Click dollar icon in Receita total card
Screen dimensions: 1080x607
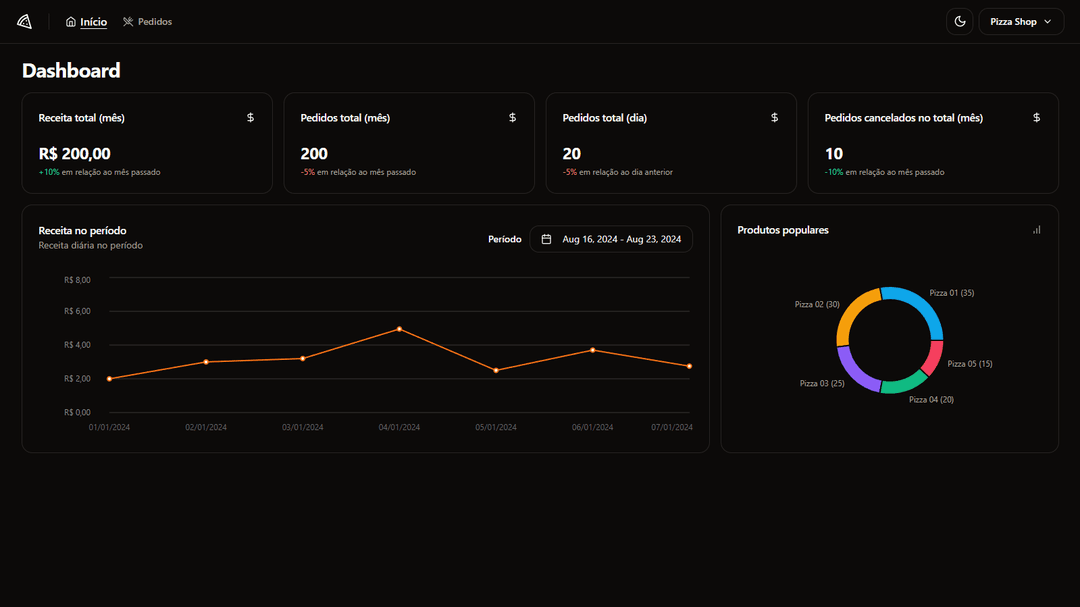tap(250, 118)
